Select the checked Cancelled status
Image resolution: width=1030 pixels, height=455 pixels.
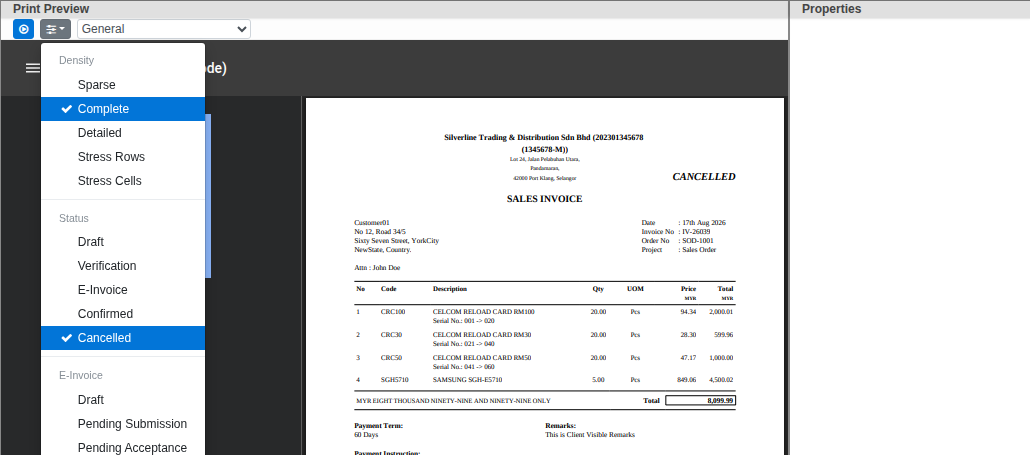123,338
